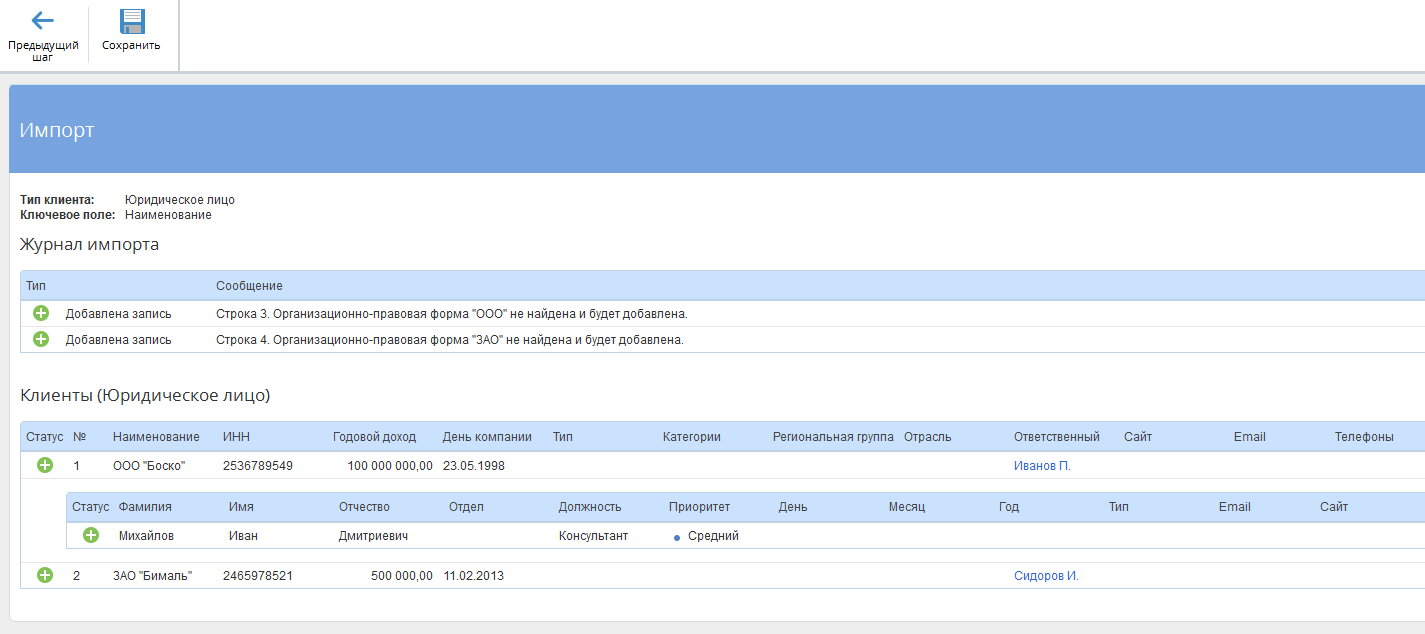Screen dimensions: 1425x634
Task: Click the back arrow Предыдущий шаг icon
Action: click(42, 21)
